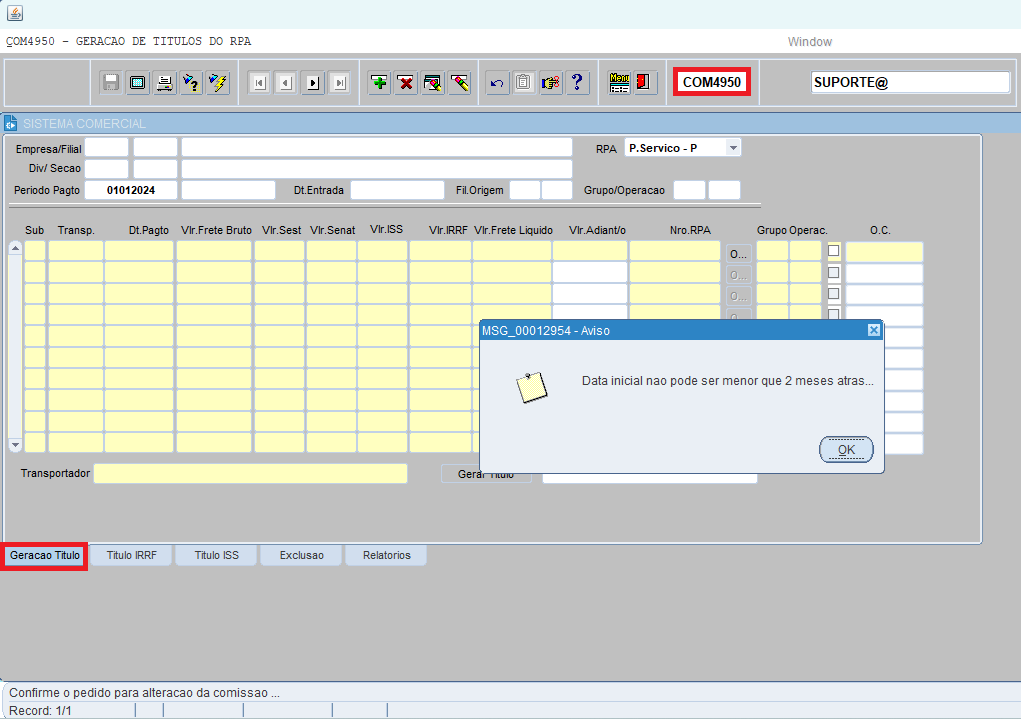This screenshot has height=719, width=1021.
Task: Click the O... button in third grid row
Action: (x=738, y=296)
